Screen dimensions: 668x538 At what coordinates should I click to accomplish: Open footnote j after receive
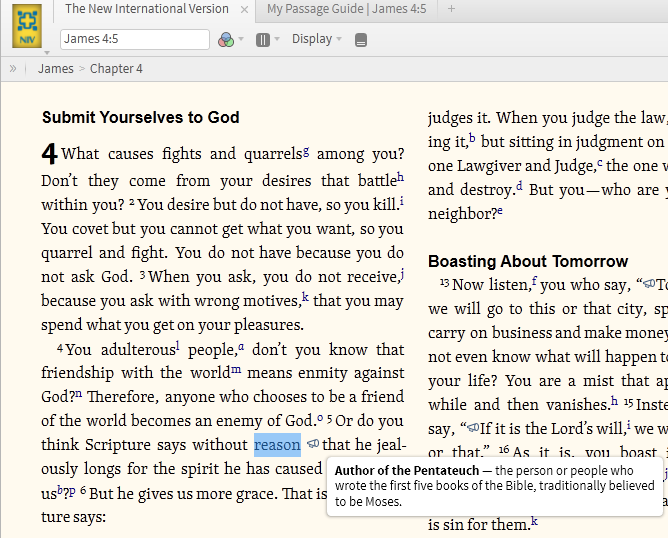(x=402, y=274)
